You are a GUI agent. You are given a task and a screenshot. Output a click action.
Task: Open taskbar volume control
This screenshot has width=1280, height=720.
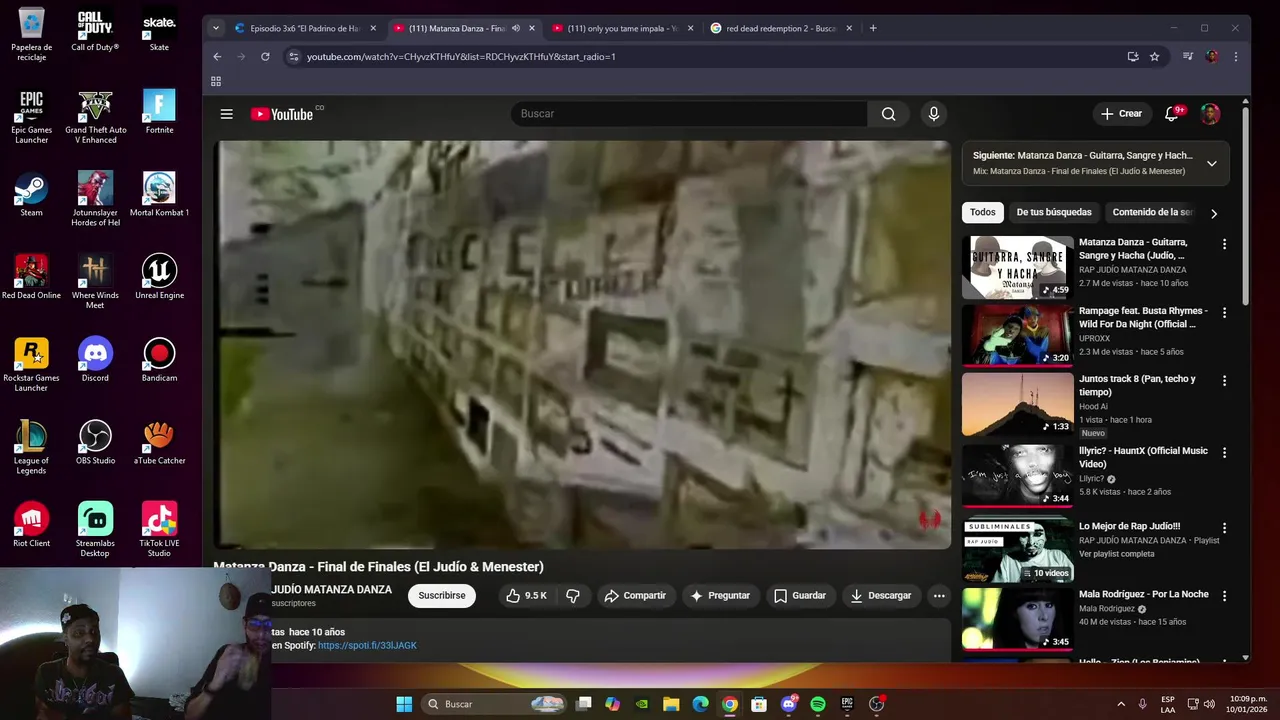[x=1209, y=704]
